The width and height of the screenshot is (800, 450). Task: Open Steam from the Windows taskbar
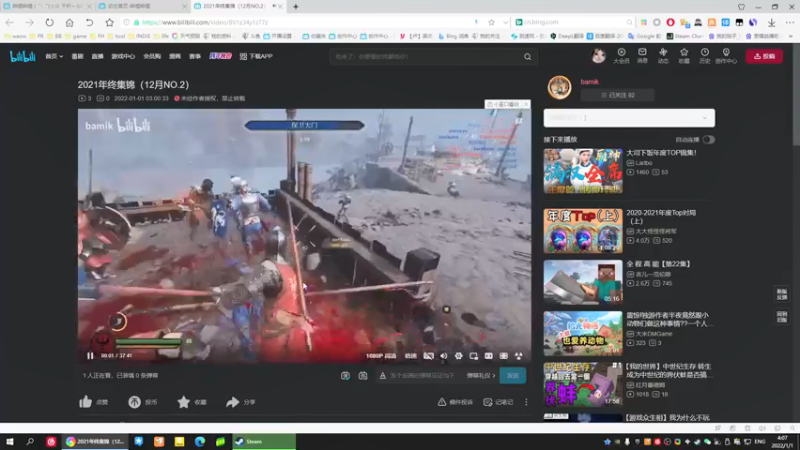[264, 441]
